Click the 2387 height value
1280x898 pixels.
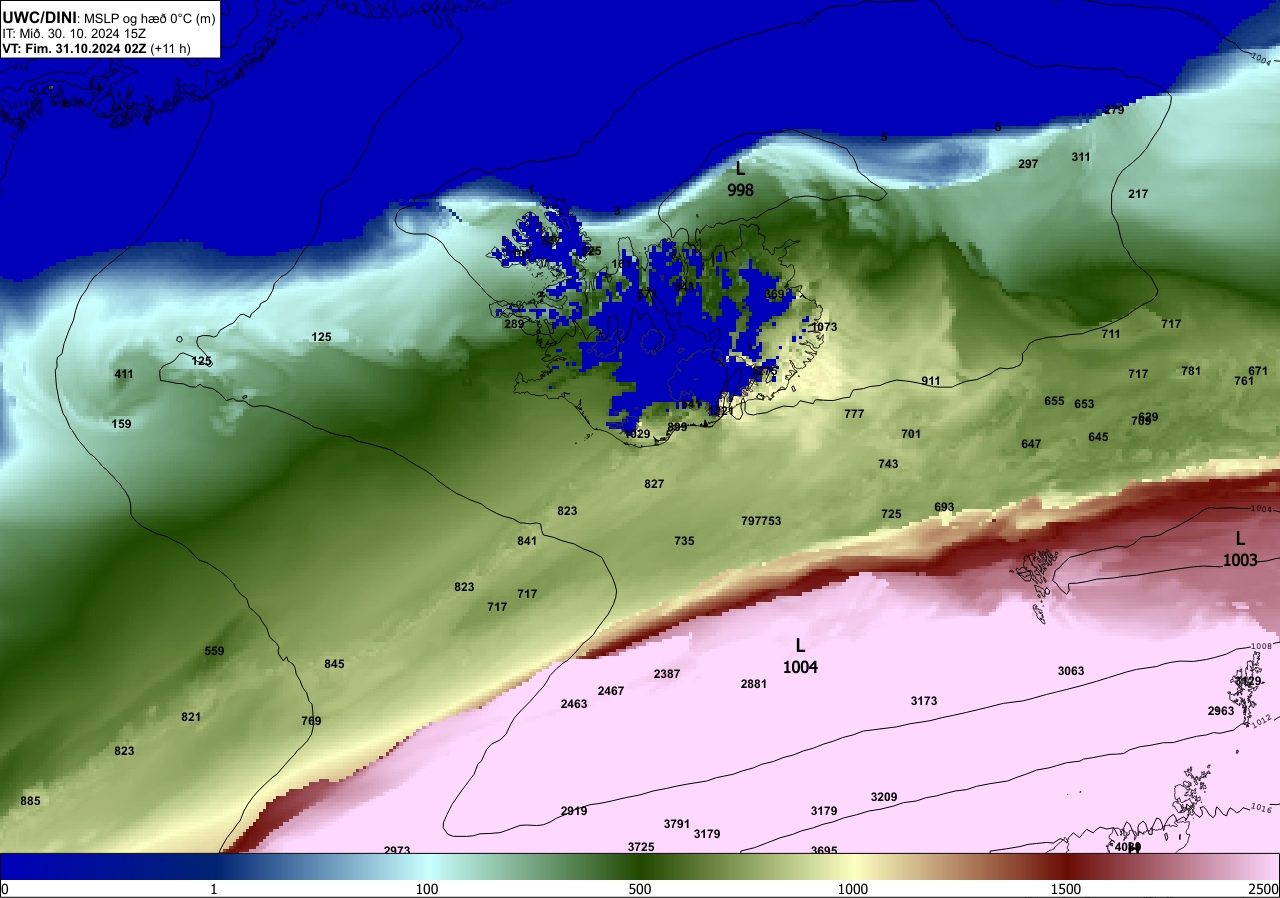pos(667,674)
